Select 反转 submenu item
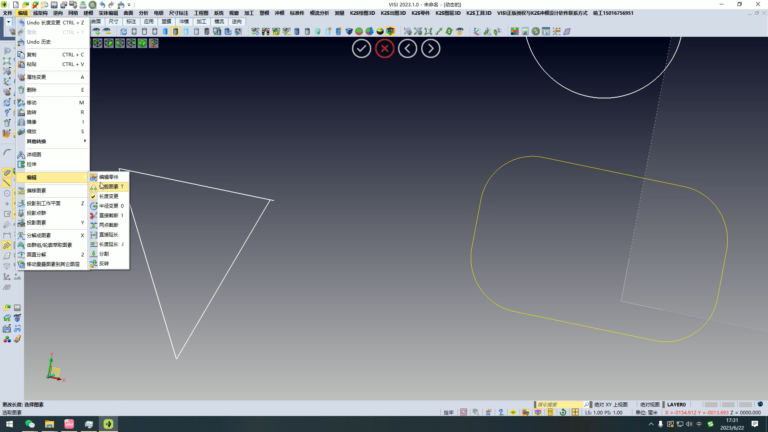Viewport: 768px width, 432px height. [x=109, y=264]
